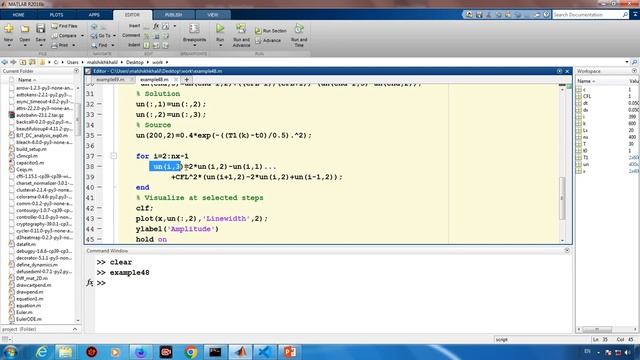
Task: Set breakpoint on line 32 dash
Action: [x=100, y=104]
